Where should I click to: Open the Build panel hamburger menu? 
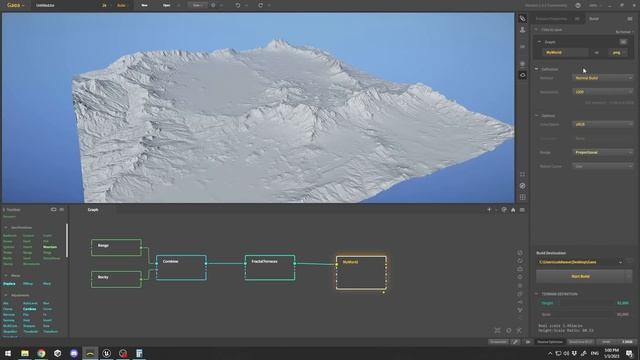coord(629,19)
